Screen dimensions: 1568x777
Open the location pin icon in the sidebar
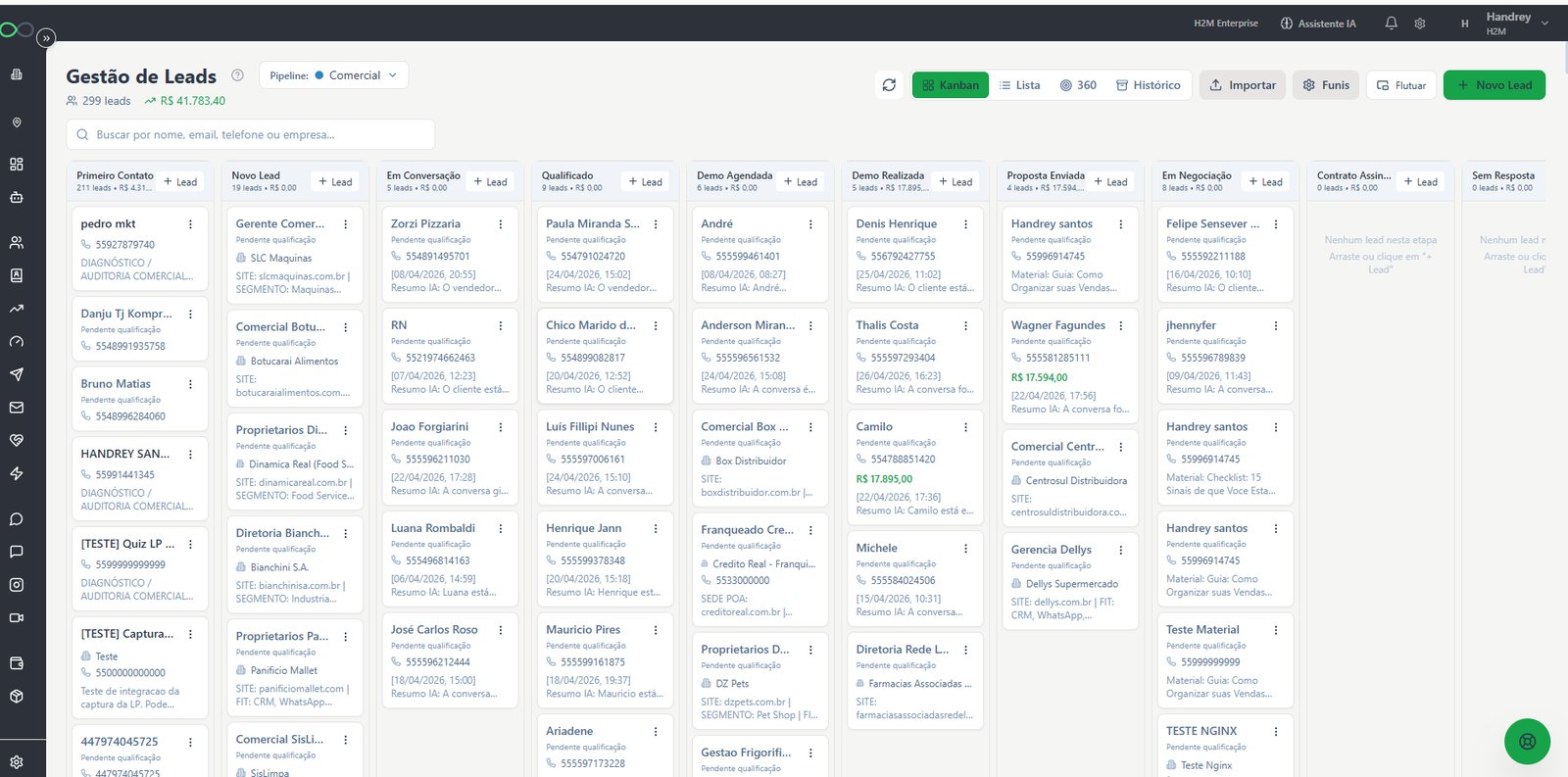17,122
